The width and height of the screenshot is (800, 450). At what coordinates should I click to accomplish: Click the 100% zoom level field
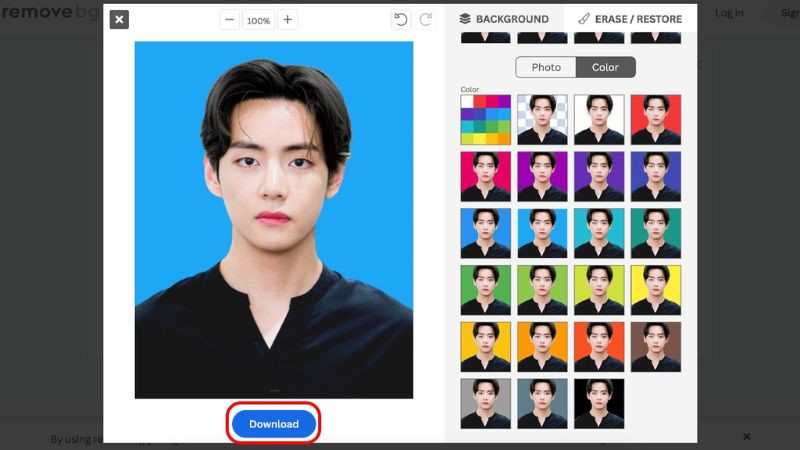pyautogui.click(x=259, y=20)
